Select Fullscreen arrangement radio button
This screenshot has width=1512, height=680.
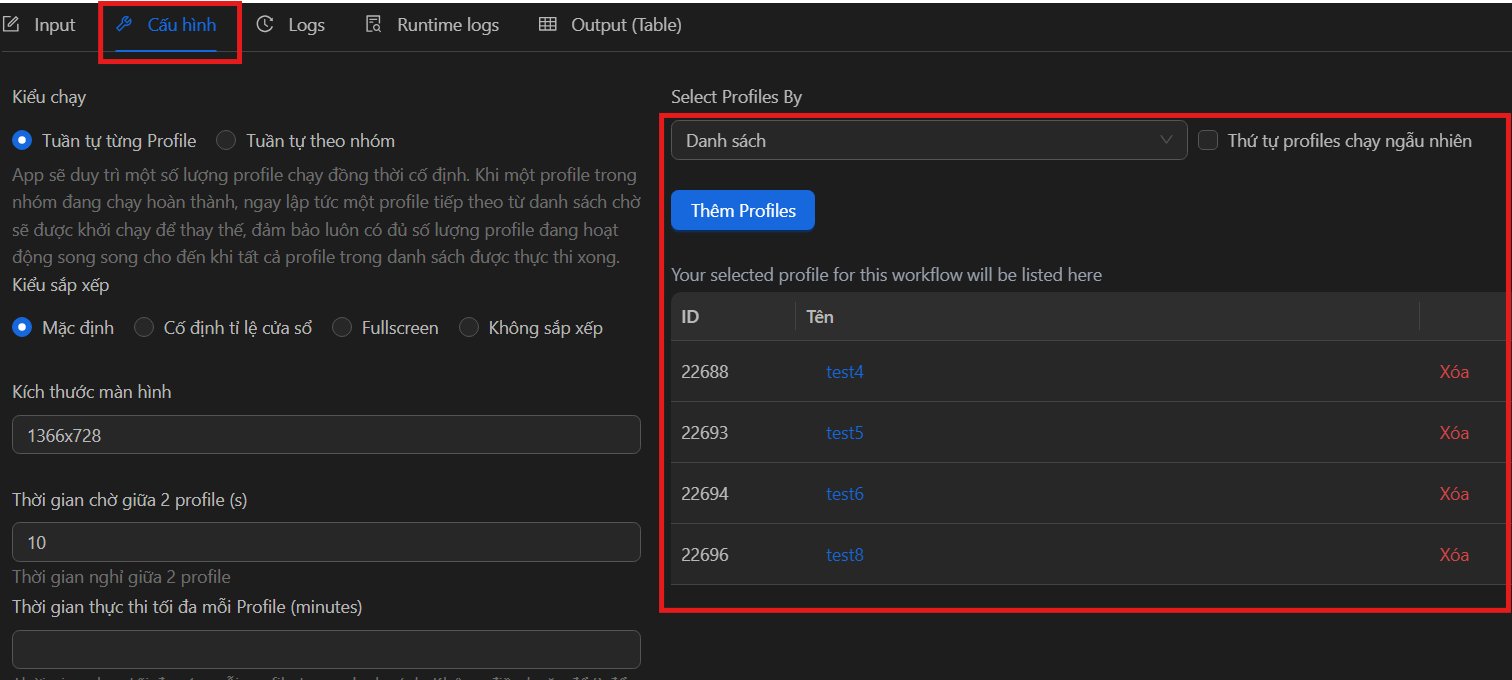(342, 328)
